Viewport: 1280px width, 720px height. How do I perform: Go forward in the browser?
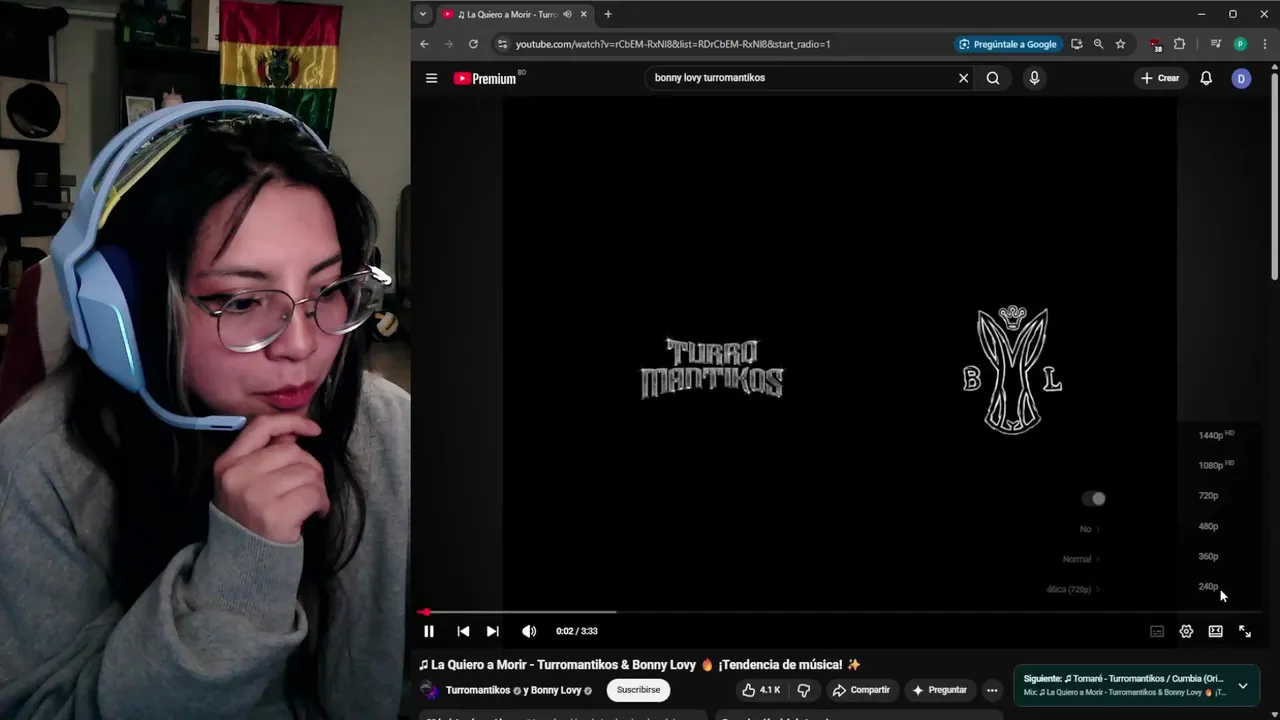tap(448, 44)
